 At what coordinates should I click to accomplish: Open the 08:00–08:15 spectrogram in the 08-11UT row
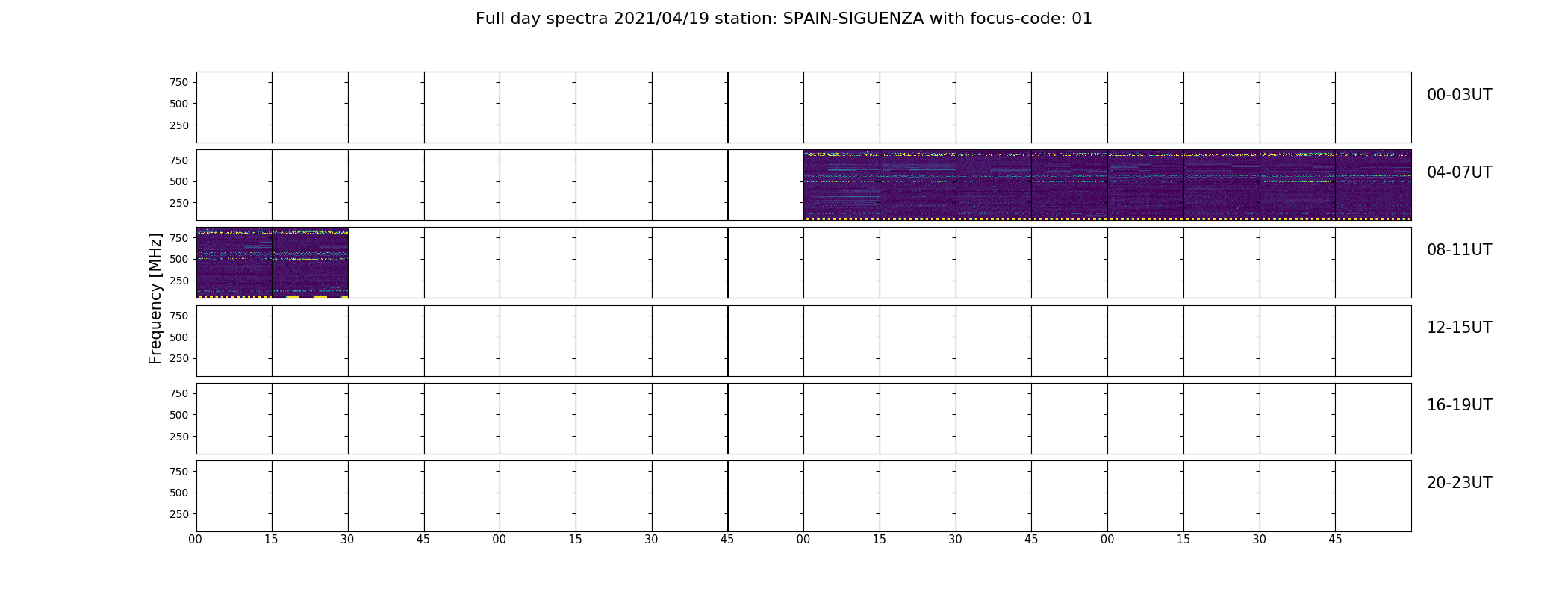coord(234,263)
